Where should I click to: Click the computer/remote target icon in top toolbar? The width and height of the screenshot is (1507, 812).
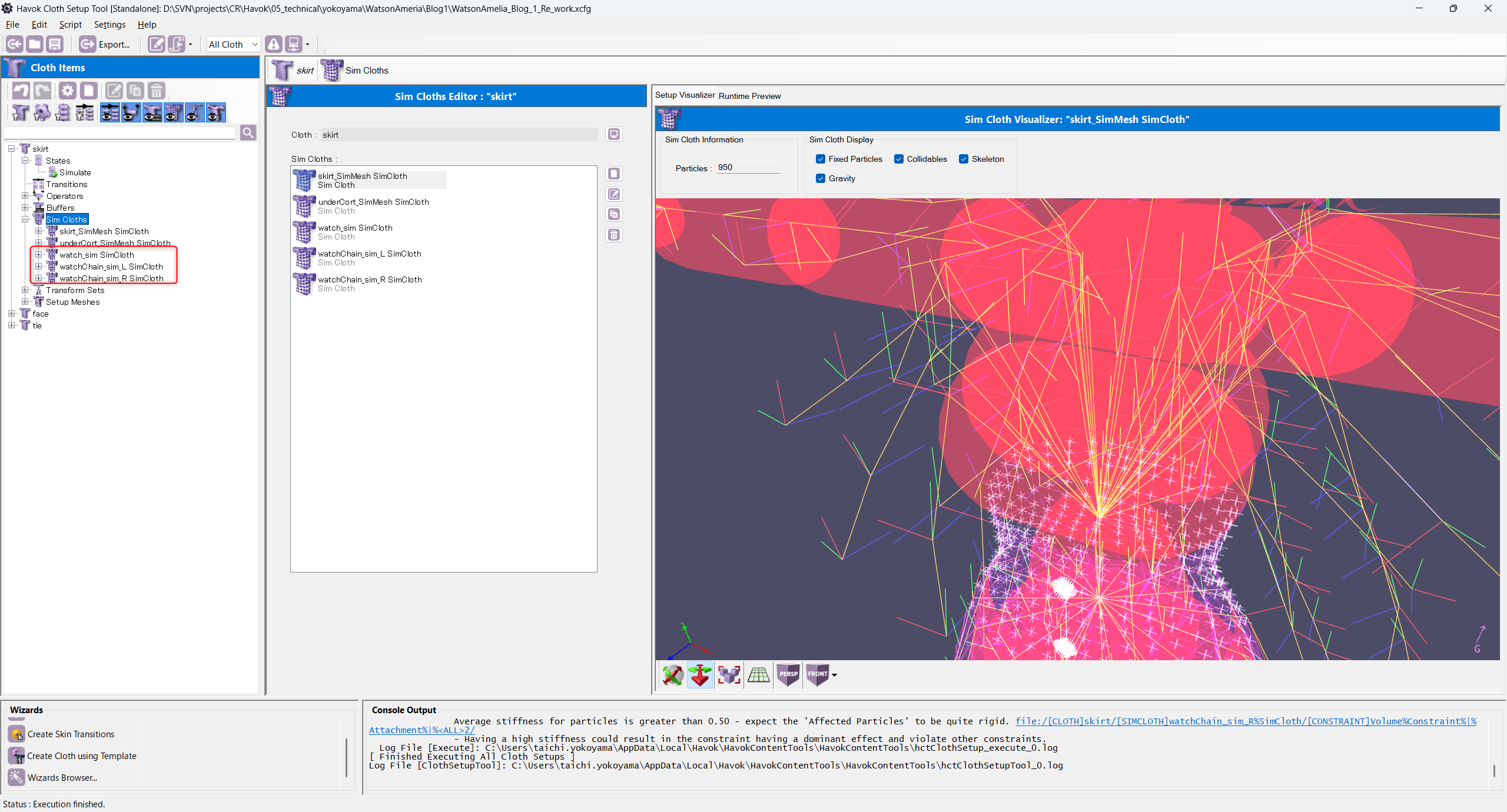click(x=293, y=44)
